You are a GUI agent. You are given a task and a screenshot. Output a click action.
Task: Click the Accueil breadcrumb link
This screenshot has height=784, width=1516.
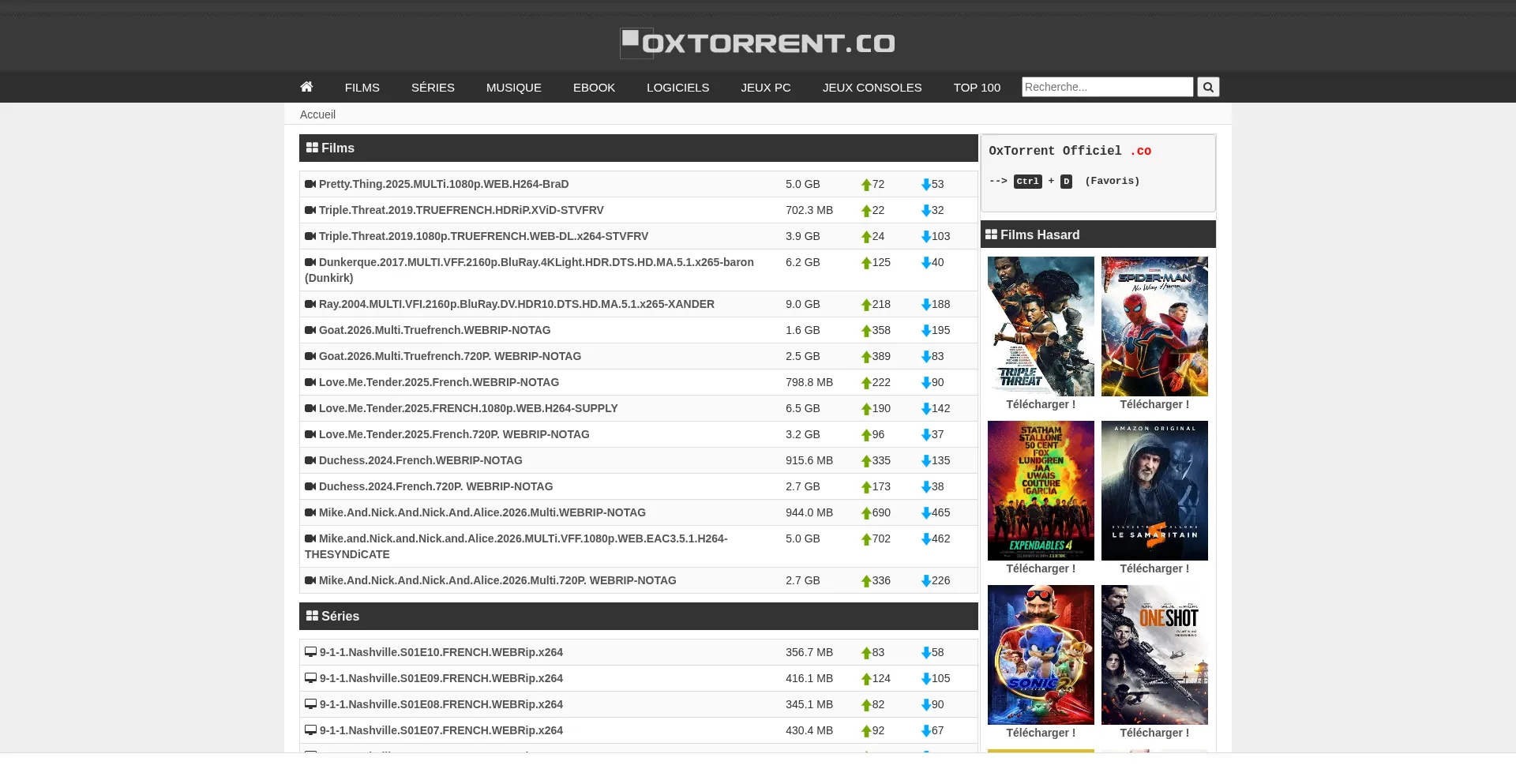coord(317,114)
